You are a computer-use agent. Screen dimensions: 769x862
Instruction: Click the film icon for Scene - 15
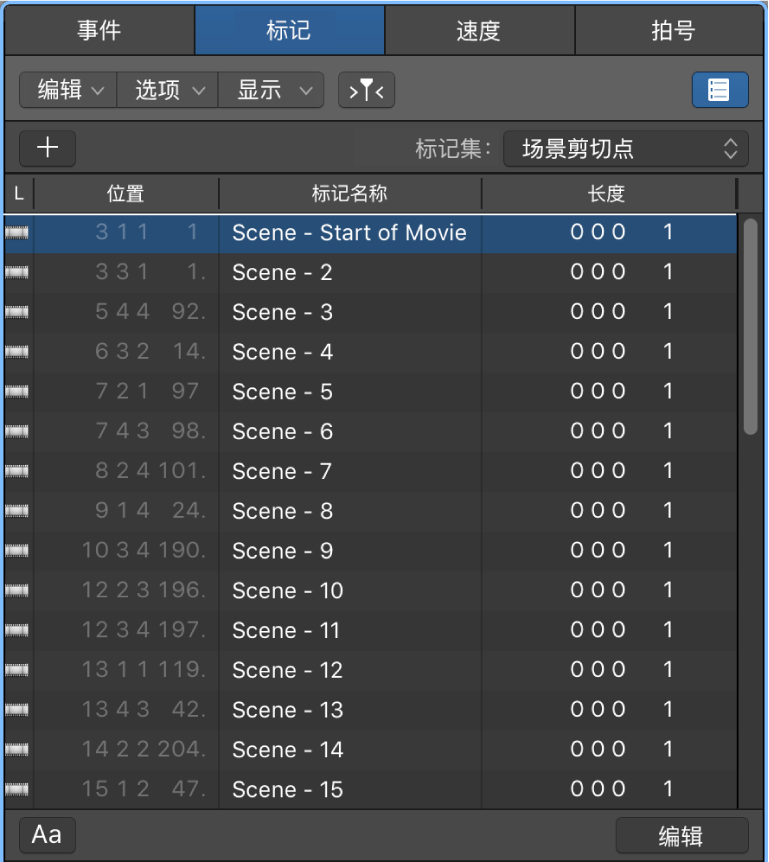pyautogui.click(x=17, y=790)
